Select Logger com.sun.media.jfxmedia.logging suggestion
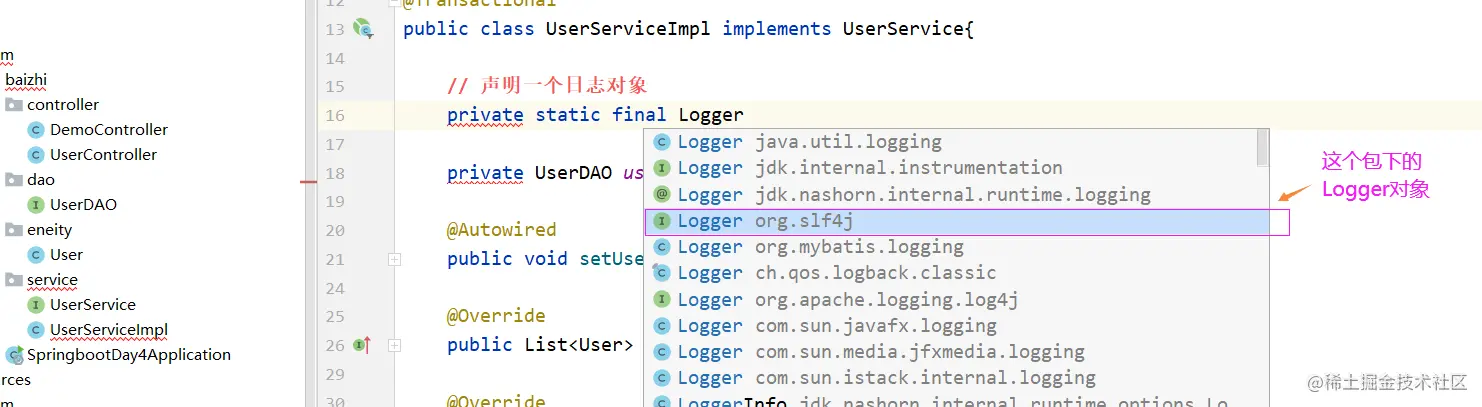 pos(956,352)
